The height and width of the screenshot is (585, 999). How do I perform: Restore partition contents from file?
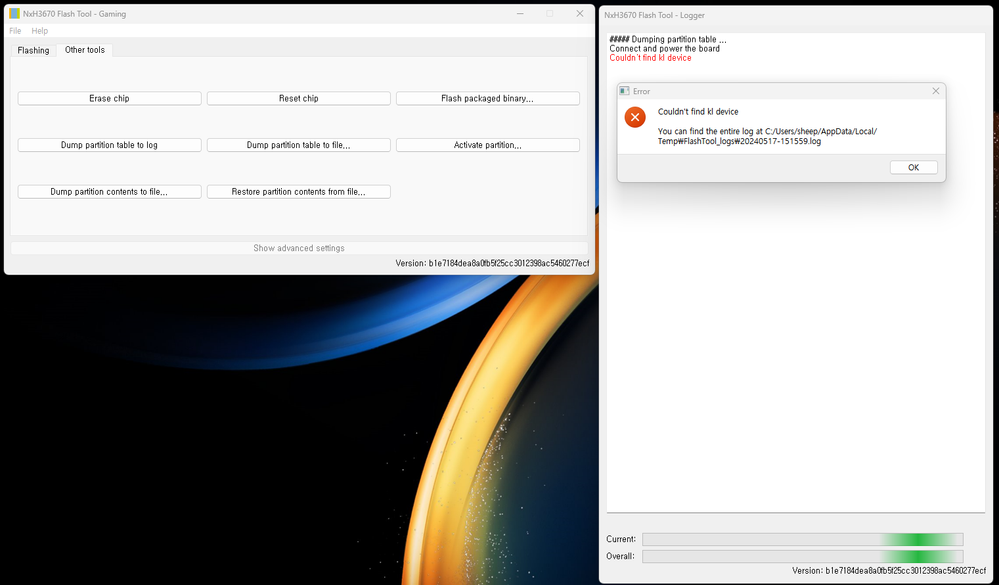point(298,191)
